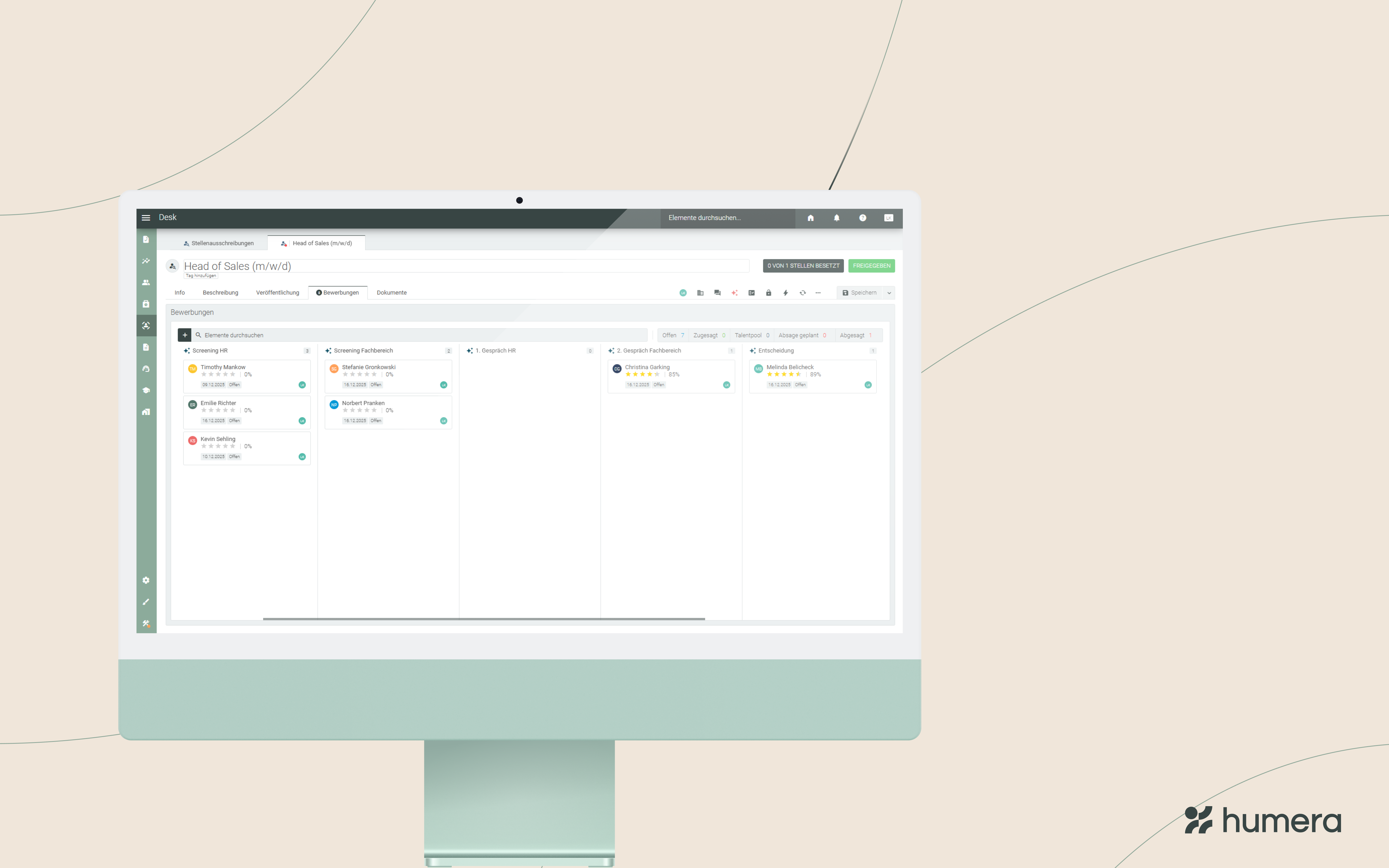This screenshot has width=1389, height=868.
Task: Click the notification bell icon
Action: coord(836,218)
